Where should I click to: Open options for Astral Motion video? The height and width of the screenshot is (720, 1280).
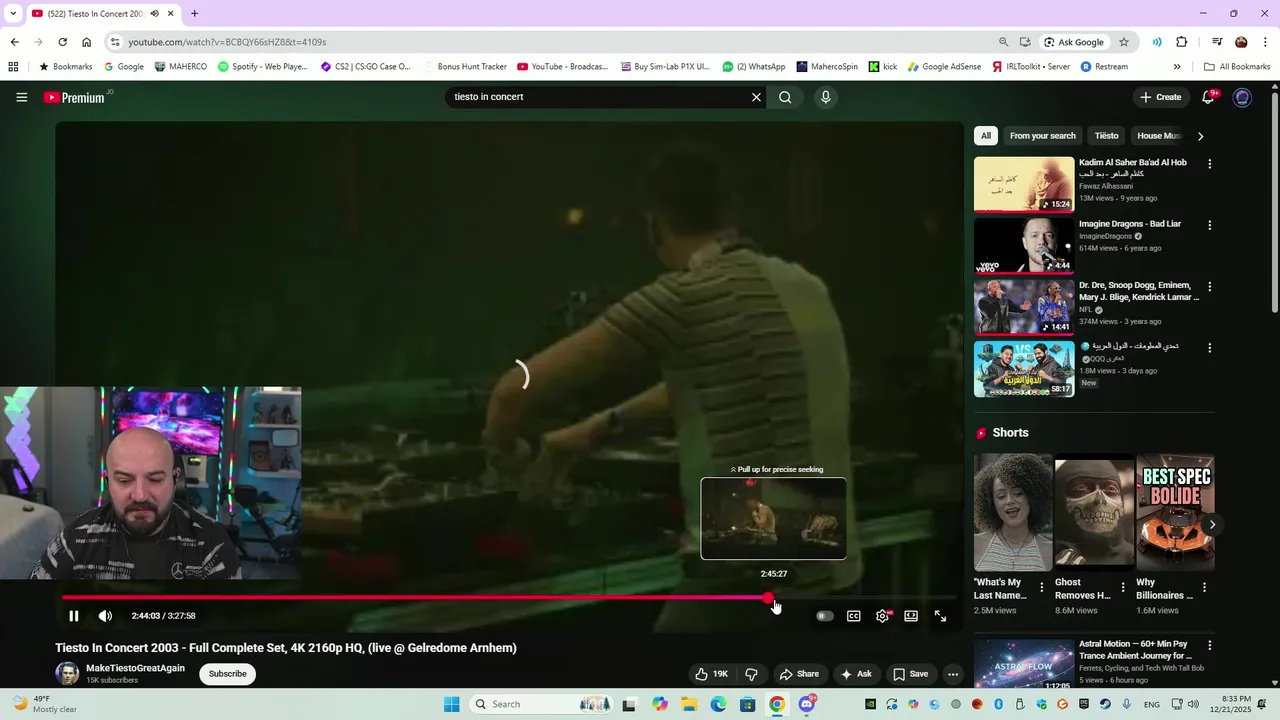(x=1209, y=646)
